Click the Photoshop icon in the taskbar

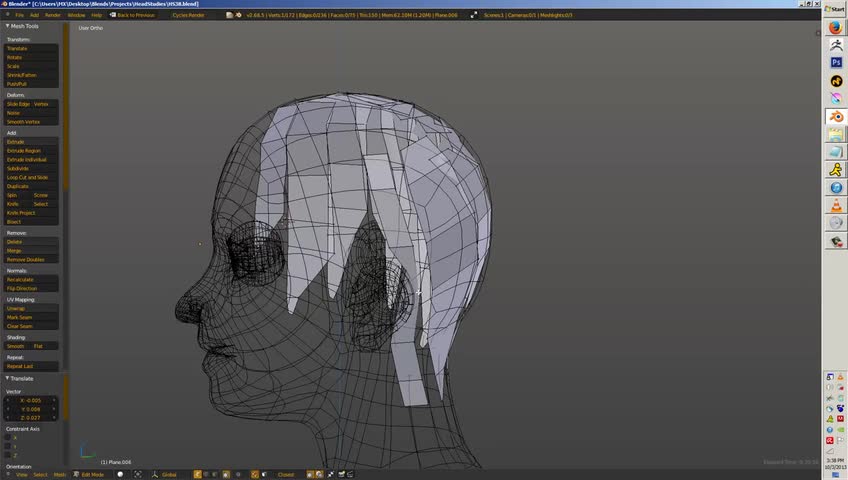(836, 63)
